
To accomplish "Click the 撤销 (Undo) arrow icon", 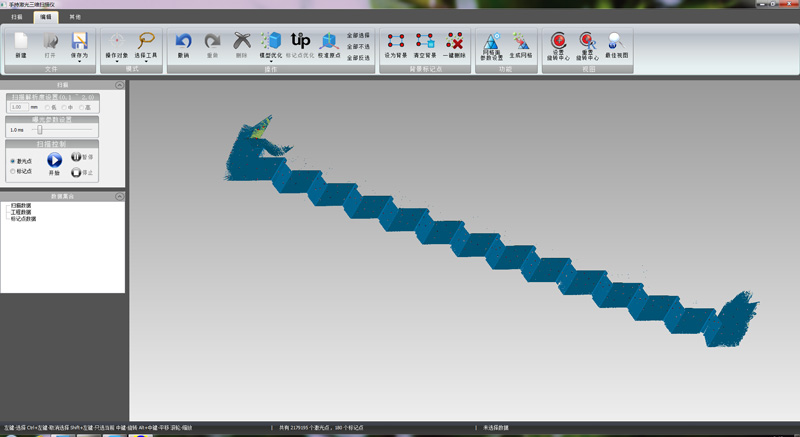I will [183, 42].
